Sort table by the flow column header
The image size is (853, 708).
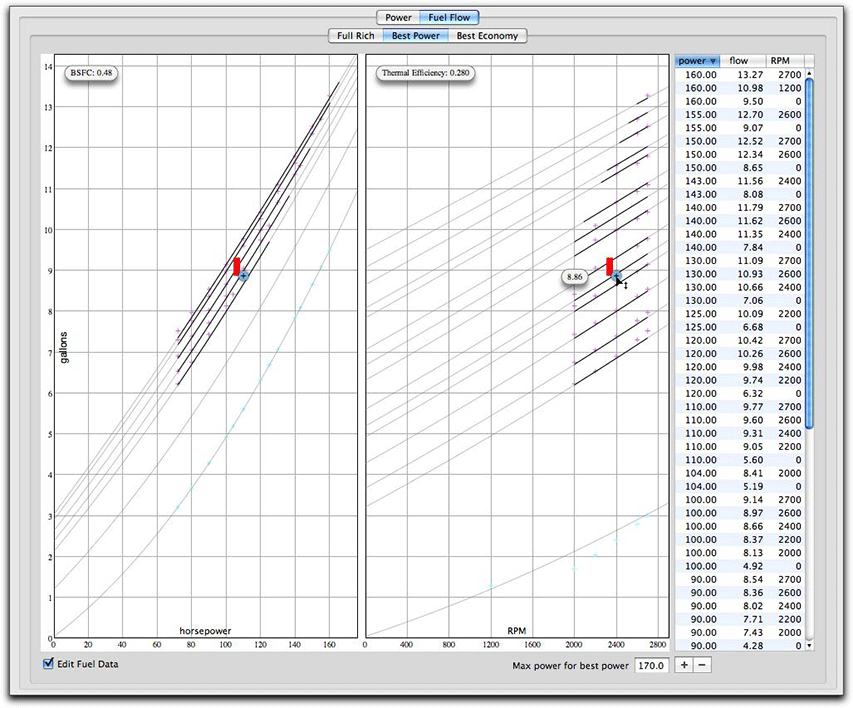[741, 61]
